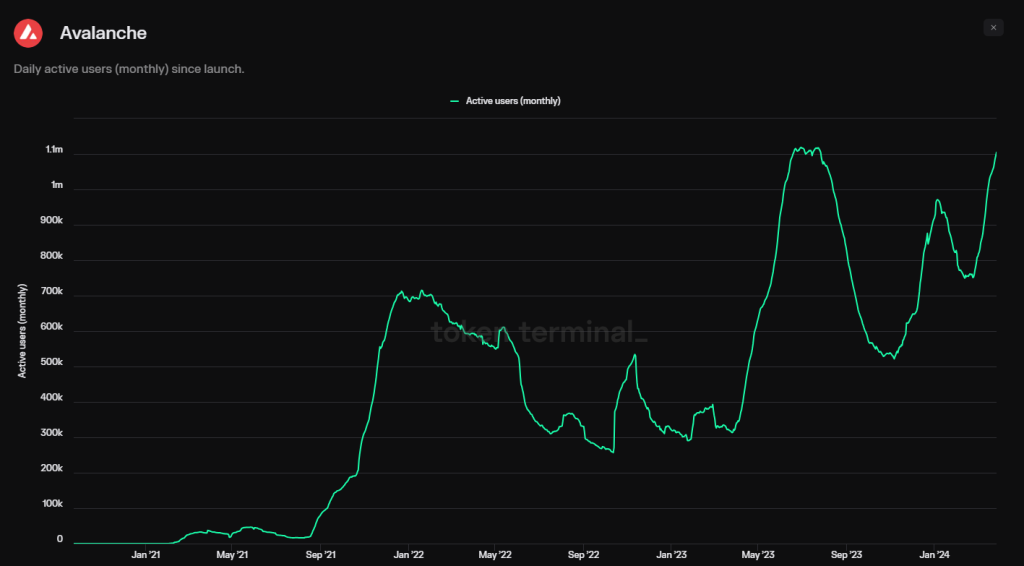This screenshot has height=566, width=1024.
Task: Click the vertical 'Active users (monthly)' axis title
Action: [22, 331]
